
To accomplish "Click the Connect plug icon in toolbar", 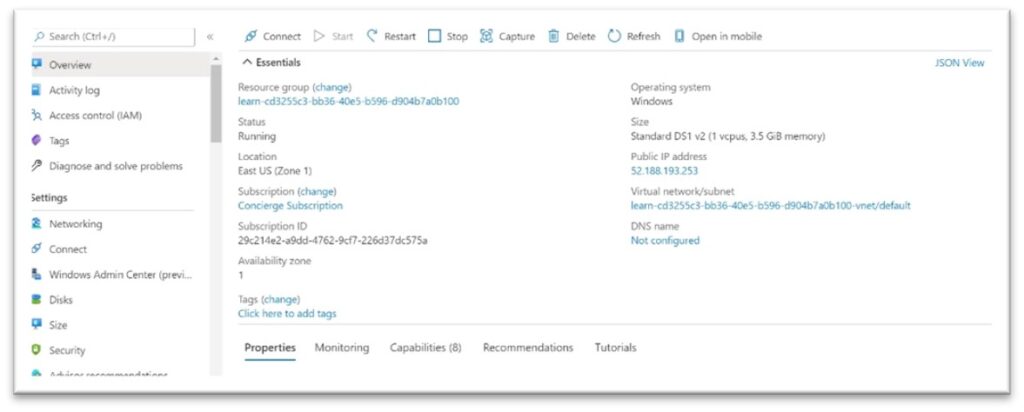I will (251, 37).
